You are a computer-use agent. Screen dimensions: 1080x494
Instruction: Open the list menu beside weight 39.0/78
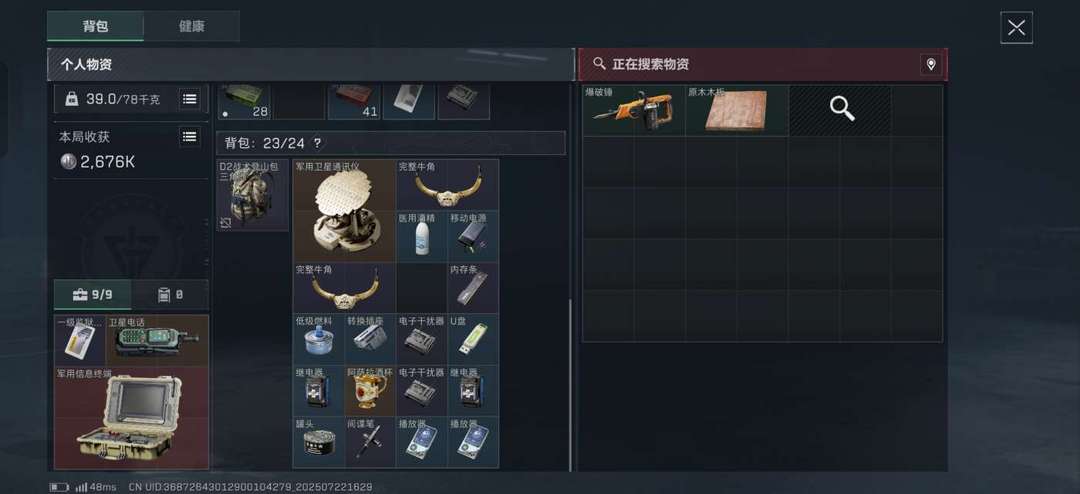pyautogui.click(x=189, y=99)
